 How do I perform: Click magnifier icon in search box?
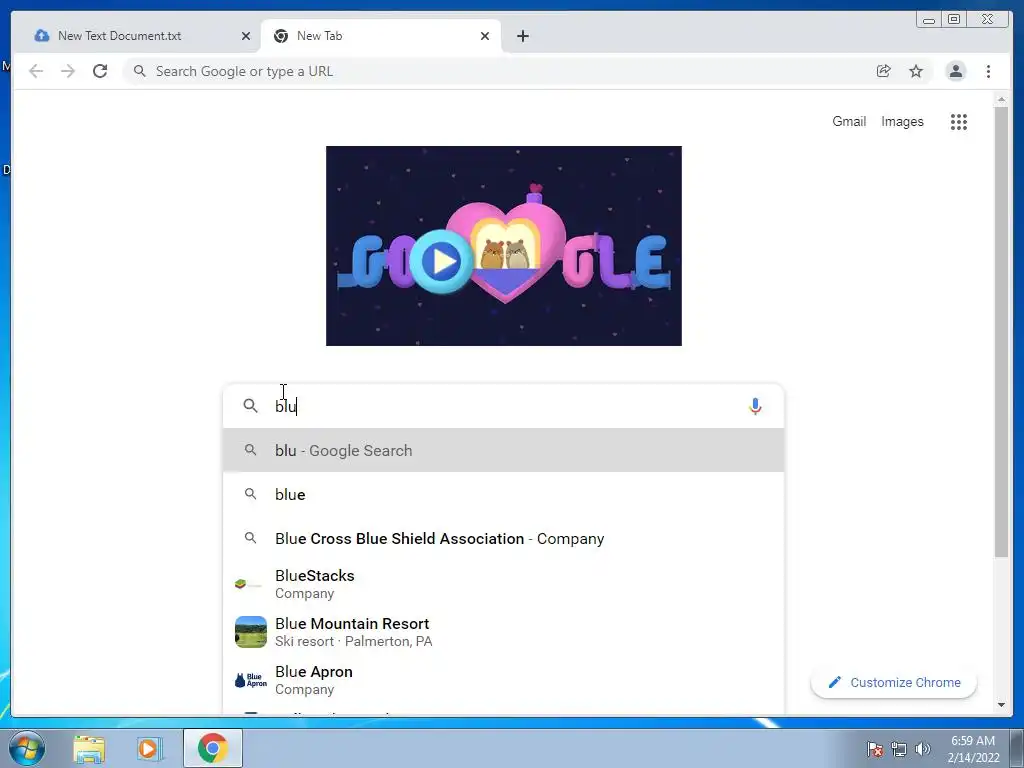coord(250,406)
